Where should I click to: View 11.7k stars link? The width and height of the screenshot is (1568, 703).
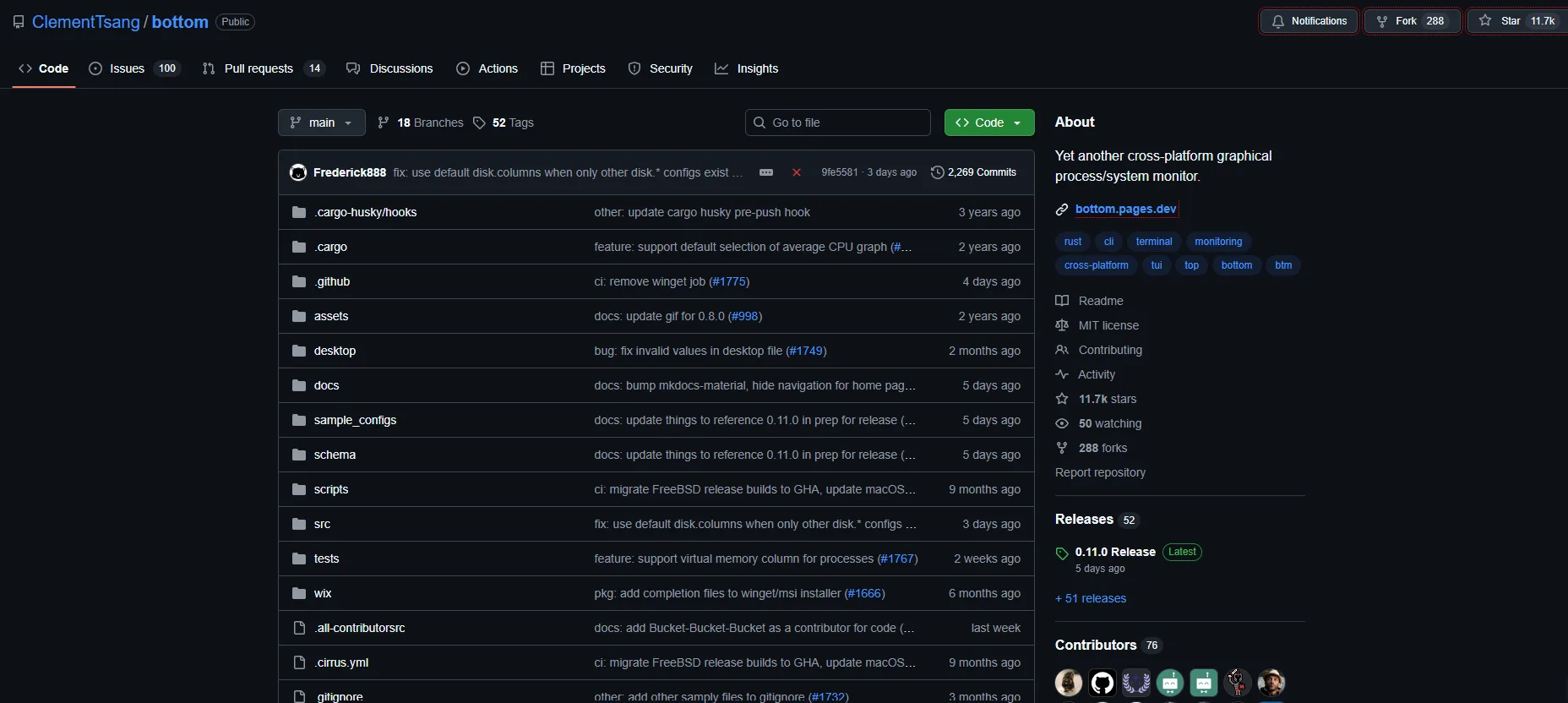pos(1097,399)
